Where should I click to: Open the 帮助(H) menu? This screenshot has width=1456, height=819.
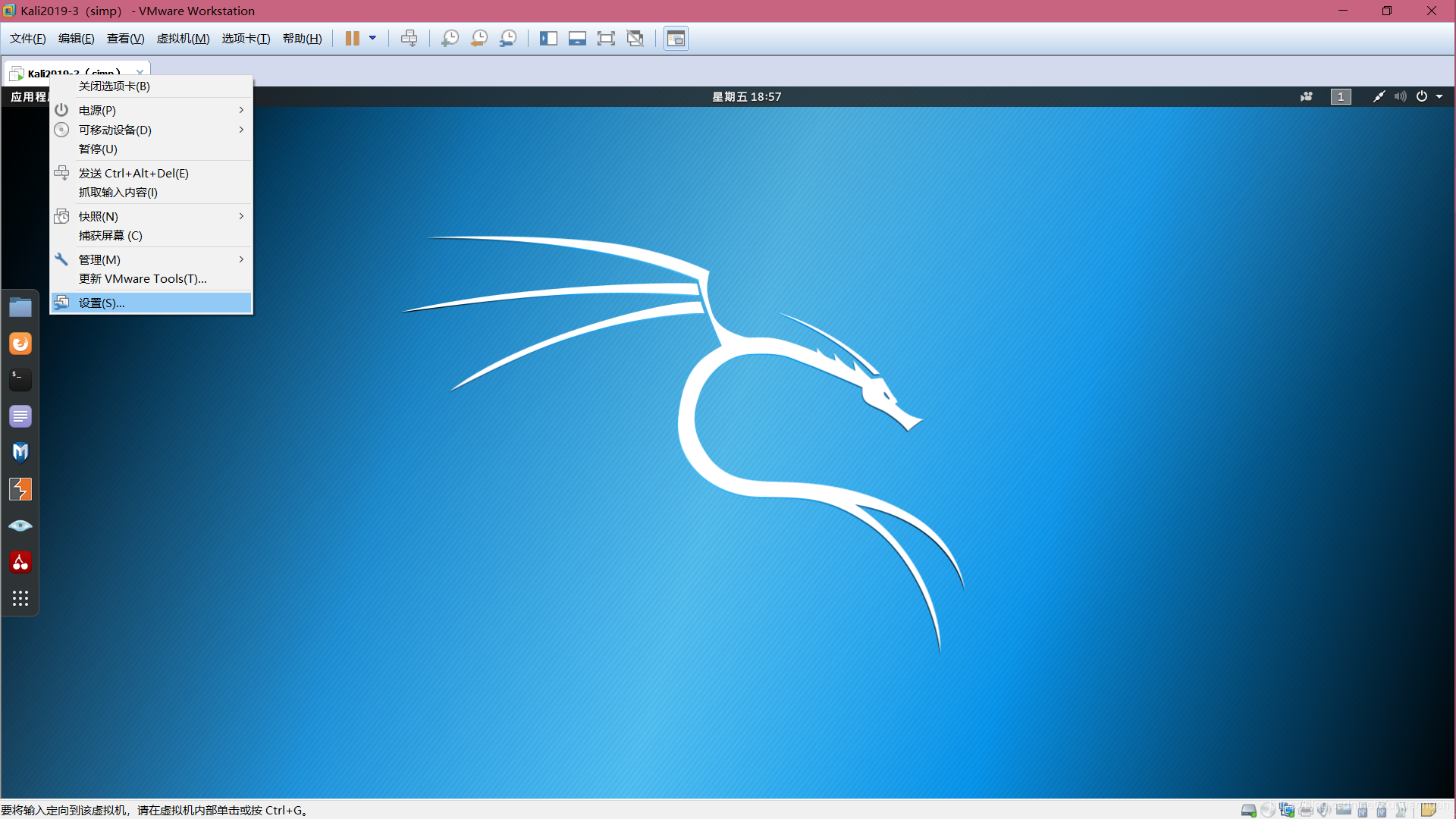[302, 39]
